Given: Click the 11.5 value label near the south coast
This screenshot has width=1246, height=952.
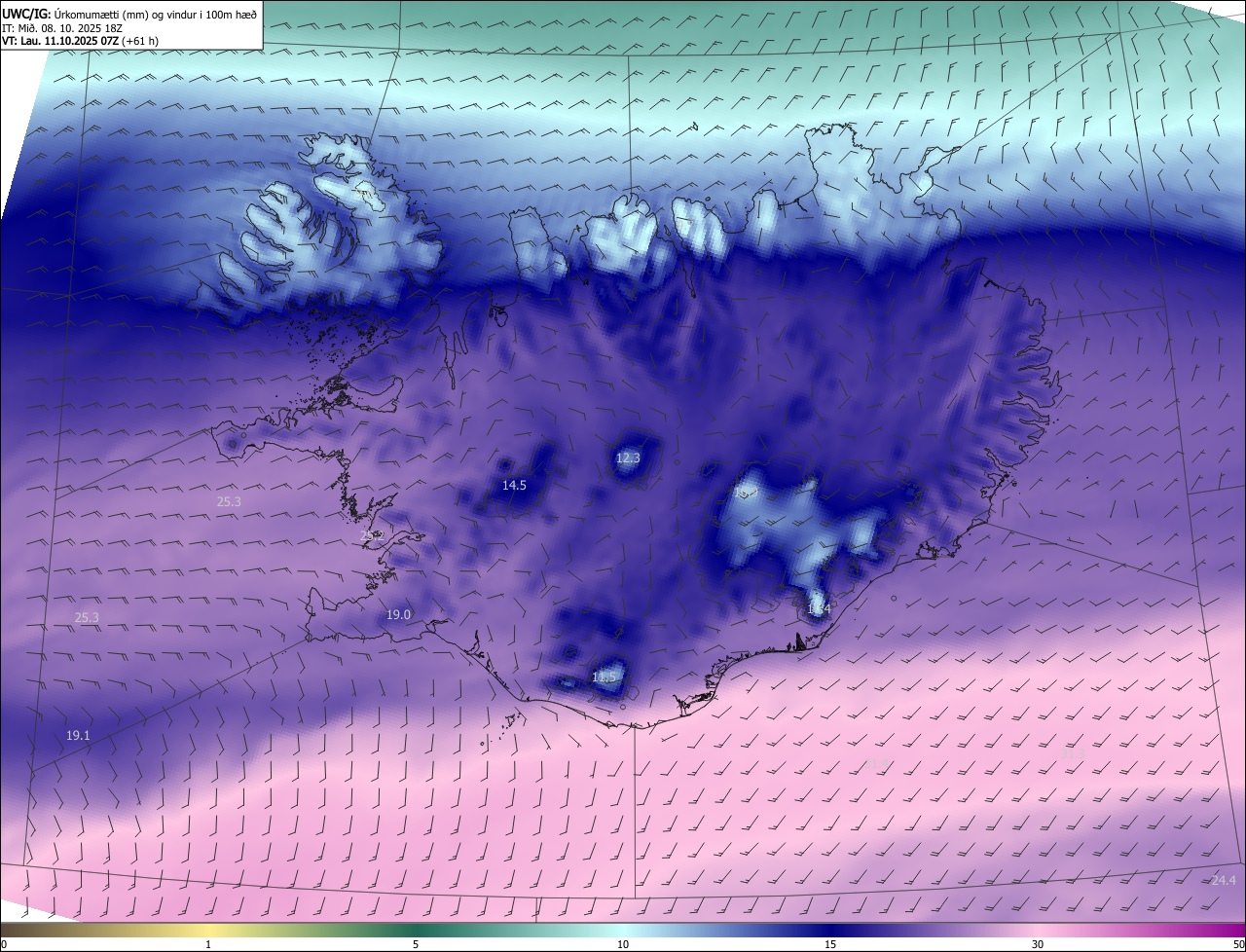Looking at the screenshot, I should 605,677.
